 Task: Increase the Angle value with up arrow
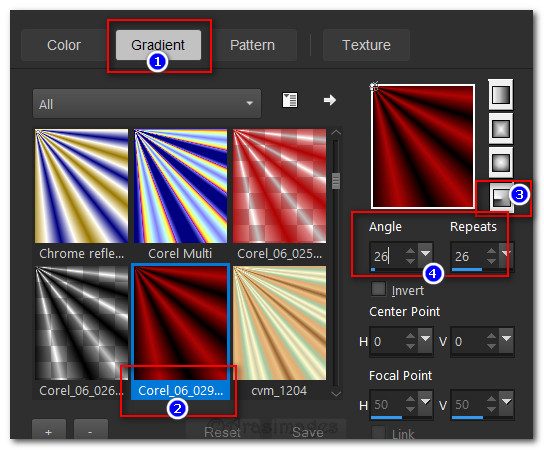410,251
